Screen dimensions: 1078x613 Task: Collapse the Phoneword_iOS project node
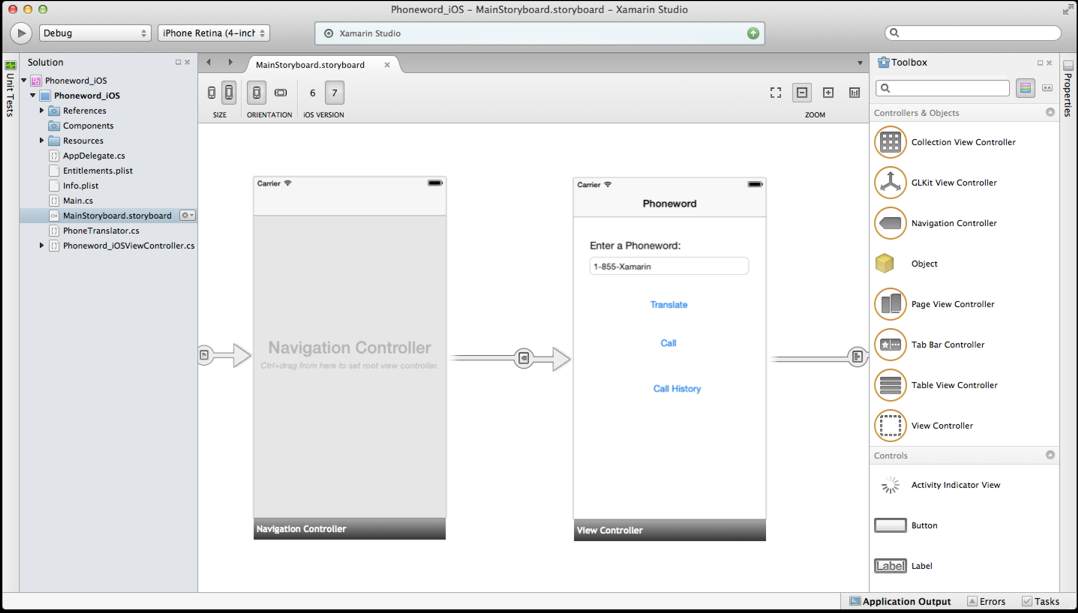tap(32, 96)
